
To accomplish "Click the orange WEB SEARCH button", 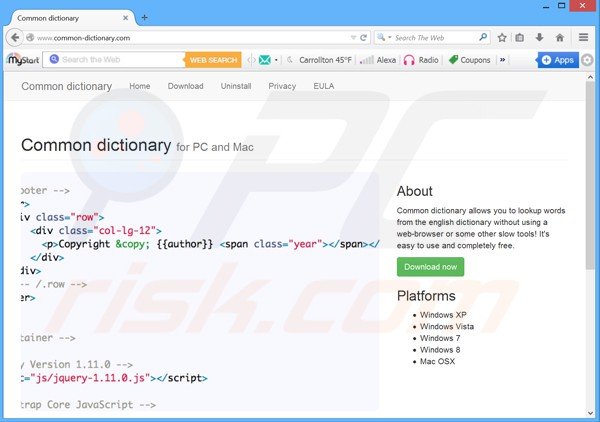I will [214, 60].
